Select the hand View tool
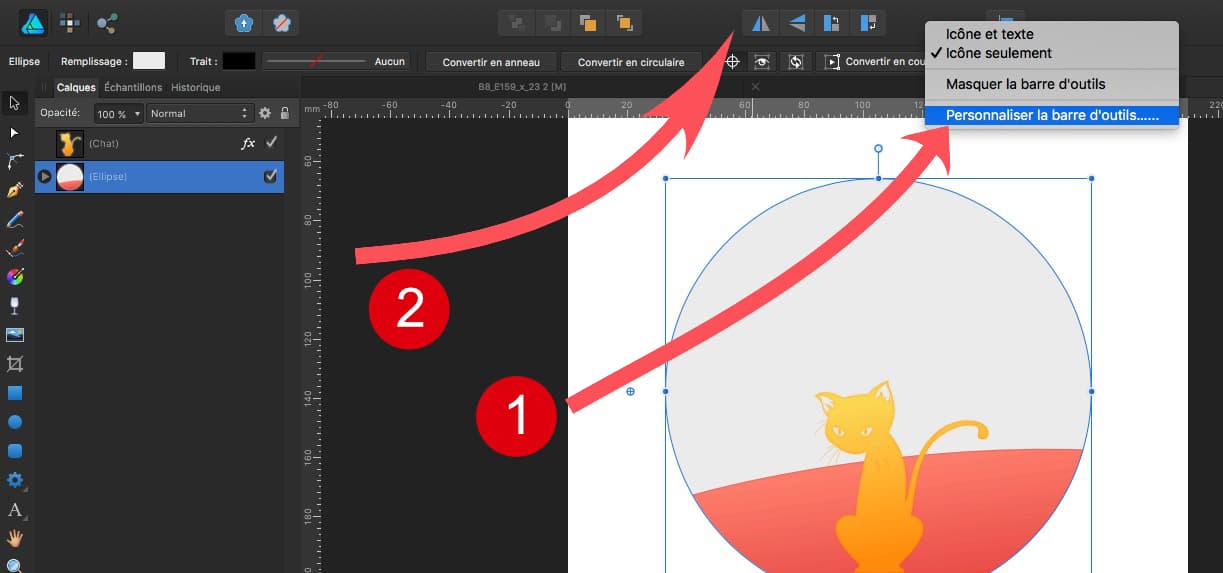This screenshot has height=573, width=1223. 15,538
